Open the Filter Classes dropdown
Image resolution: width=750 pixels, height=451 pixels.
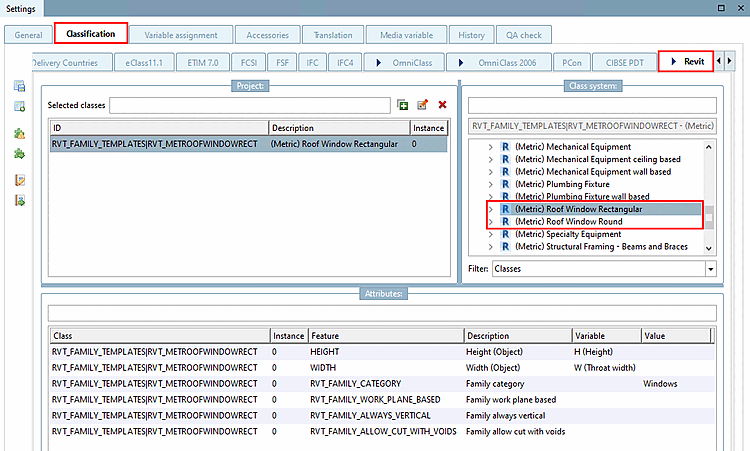pos(710,269)
